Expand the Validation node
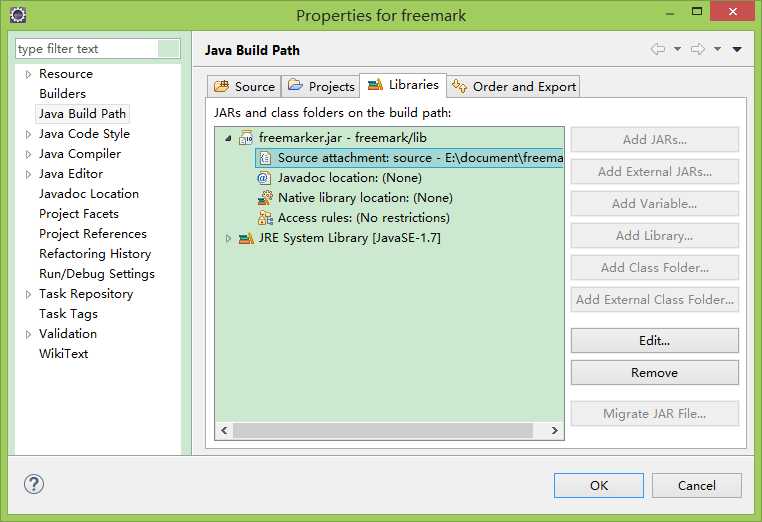 (28, 334)
